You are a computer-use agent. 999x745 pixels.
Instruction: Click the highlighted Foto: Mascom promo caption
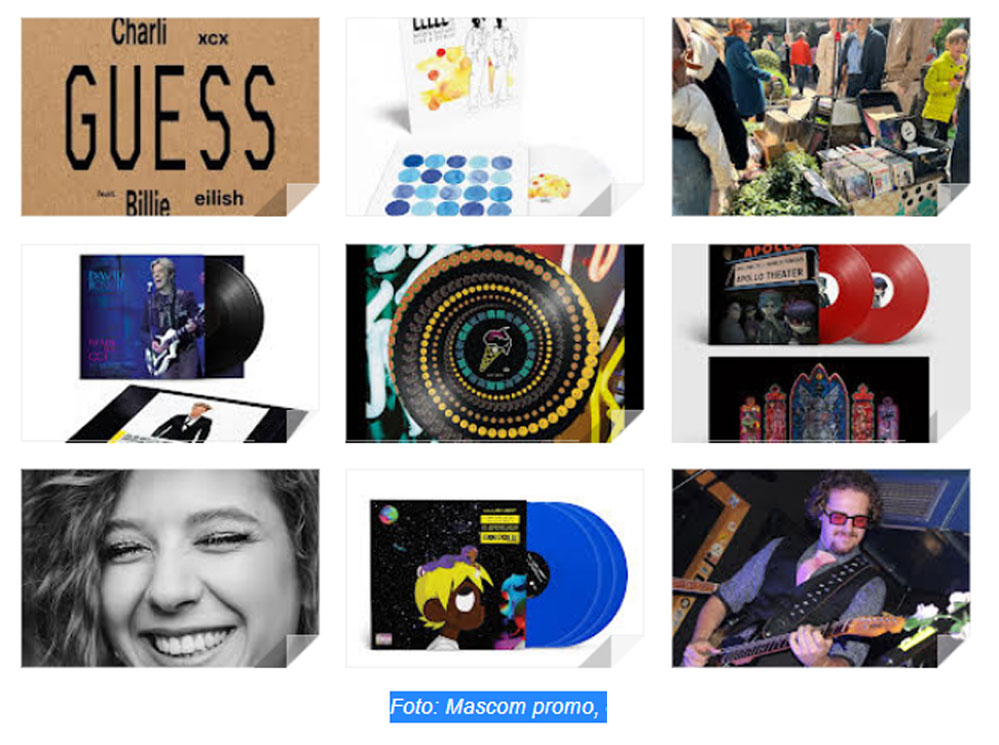498,707
